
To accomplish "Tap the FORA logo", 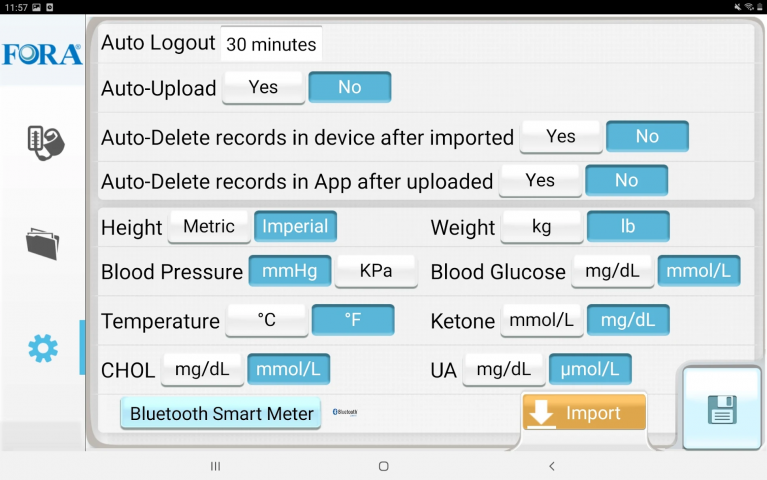I will (43, 54).
